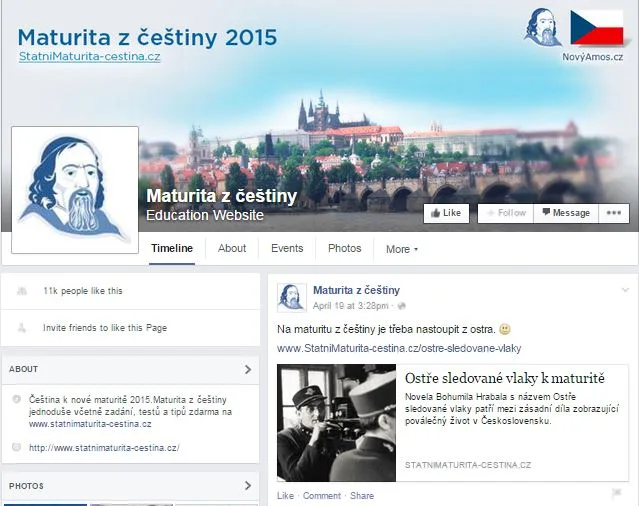Click the Comenius logo in cover corner
Image resolution: width=639 pixels, height=506 pixels.
[x=542, y=27]
